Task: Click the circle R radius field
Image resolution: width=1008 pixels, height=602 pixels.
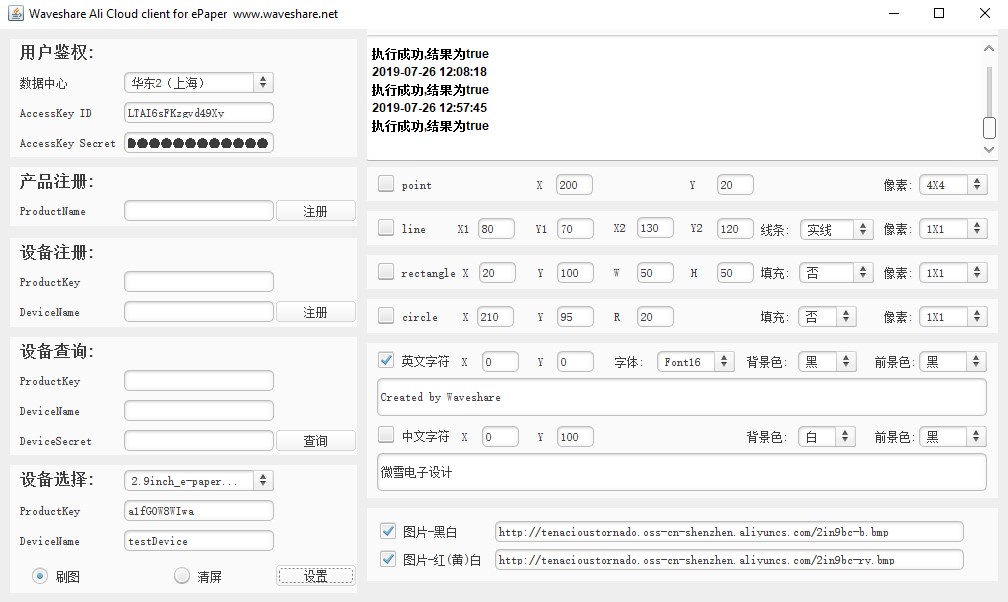Action: pyautogui.click(x=656, y=316)
